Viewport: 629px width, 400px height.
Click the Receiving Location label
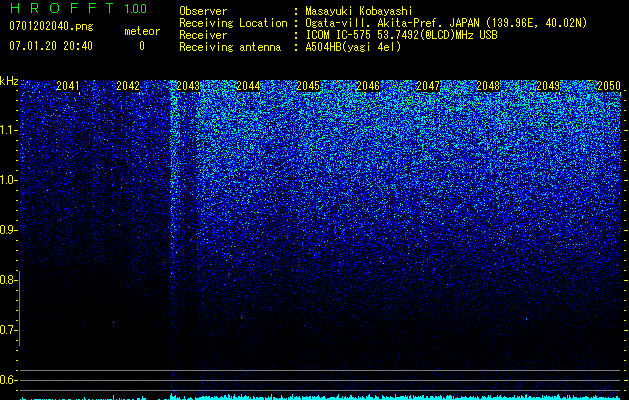(233, 24)
